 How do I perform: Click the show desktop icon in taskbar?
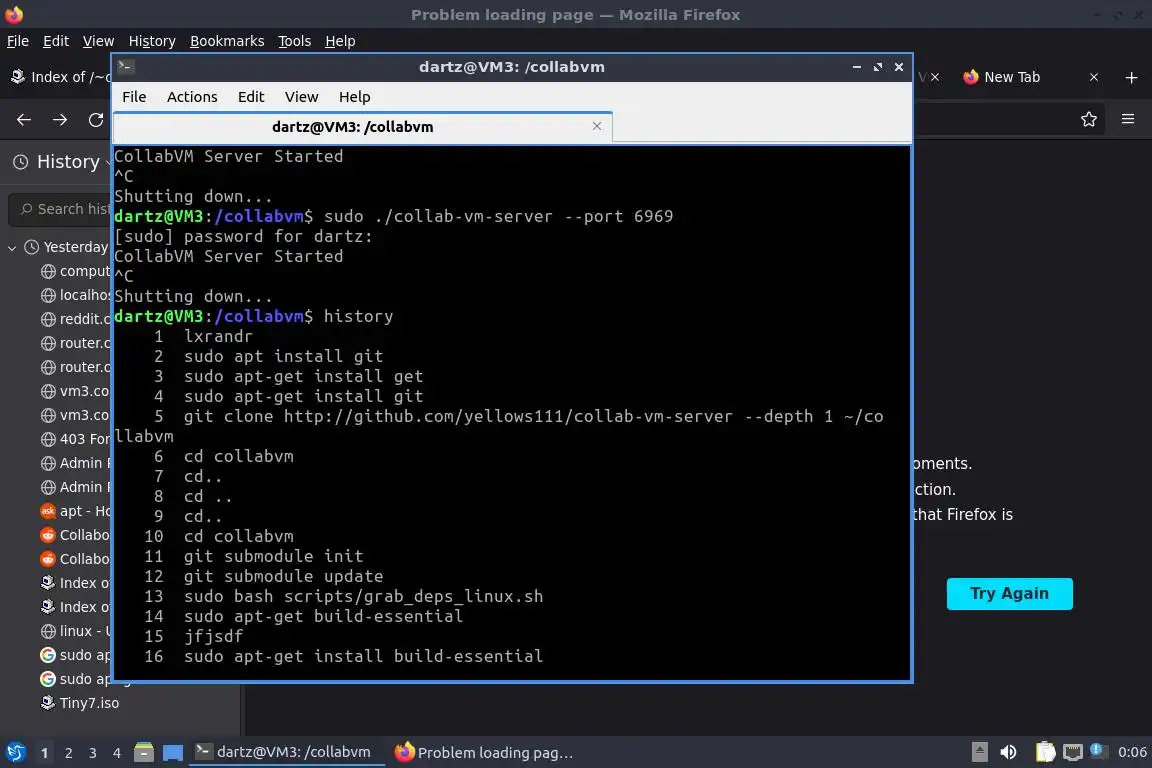click(x=173, y=753)
